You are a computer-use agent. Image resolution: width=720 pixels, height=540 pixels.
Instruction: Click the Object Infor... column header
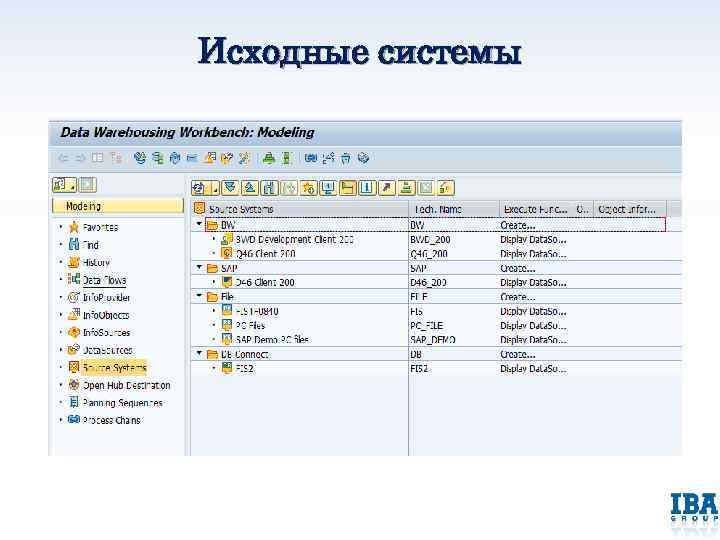(x=630, y=209)
